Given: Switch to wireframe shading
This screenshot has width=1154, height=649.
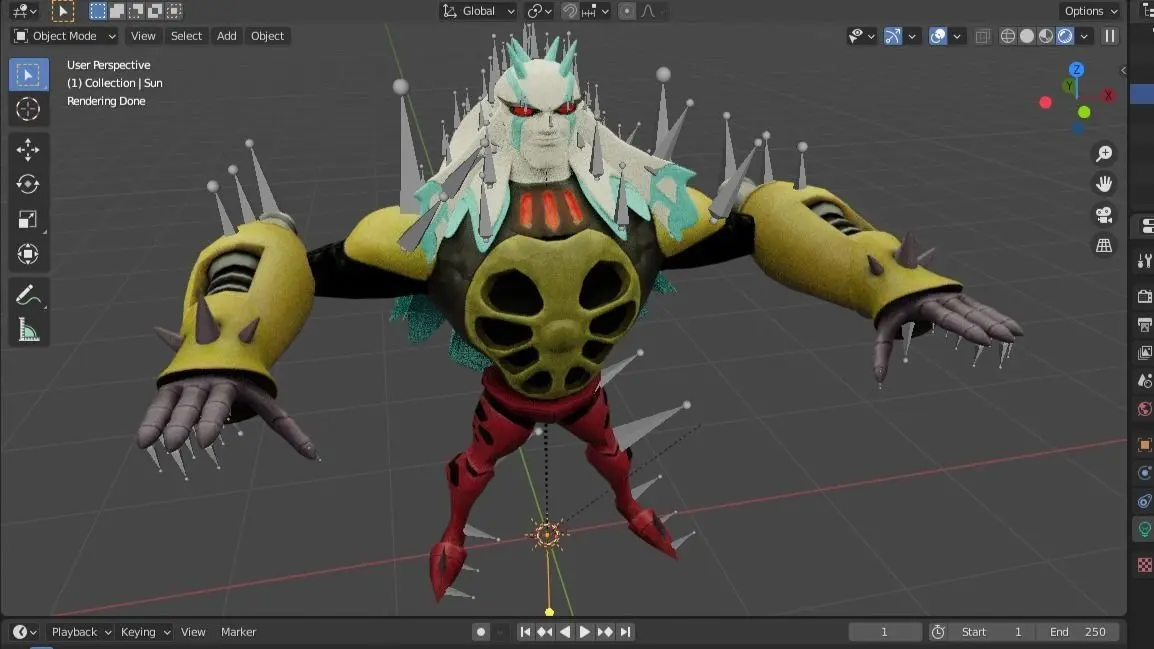Looking at the screenshot, I should 1008,36.
